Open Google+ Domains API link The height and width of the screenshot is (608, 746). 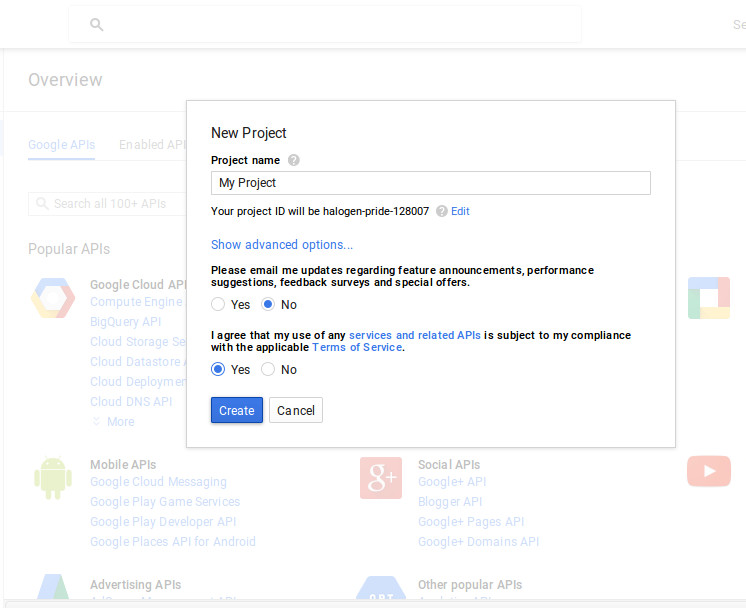(479, 542)
